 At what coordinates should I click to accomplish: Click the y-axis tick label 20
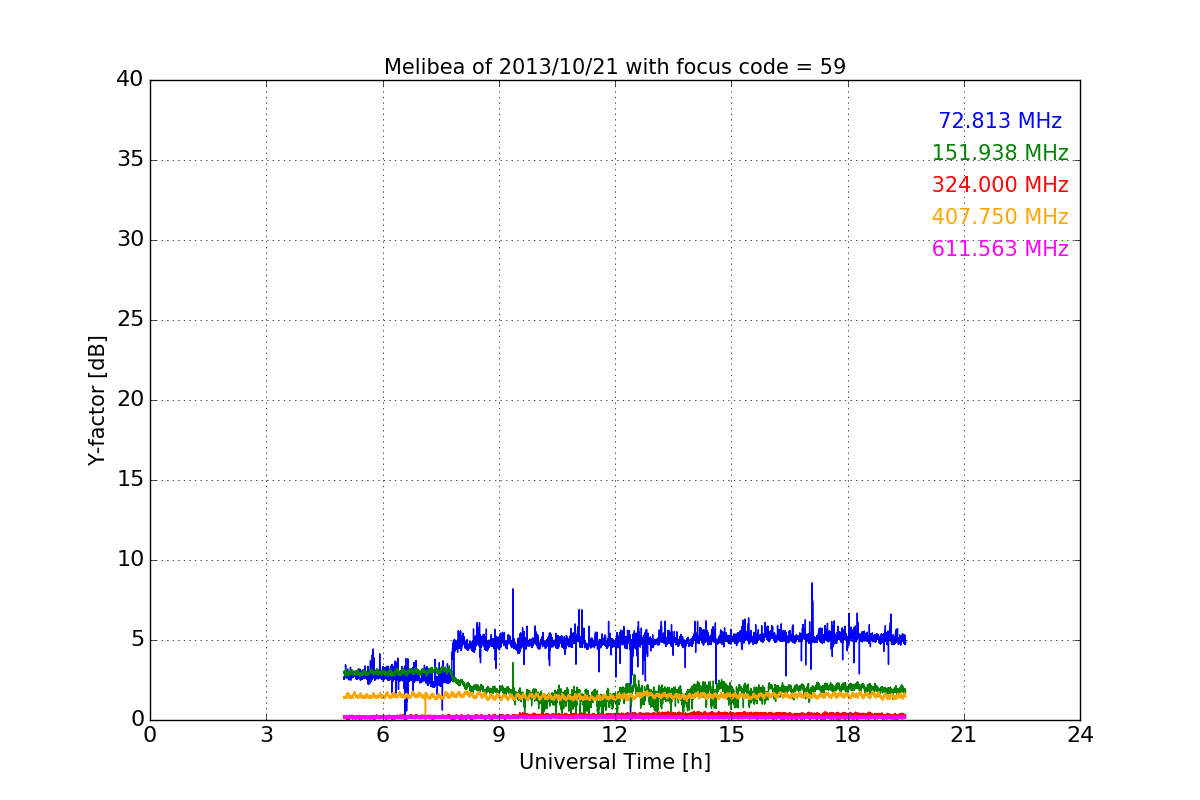pos(130,400)
